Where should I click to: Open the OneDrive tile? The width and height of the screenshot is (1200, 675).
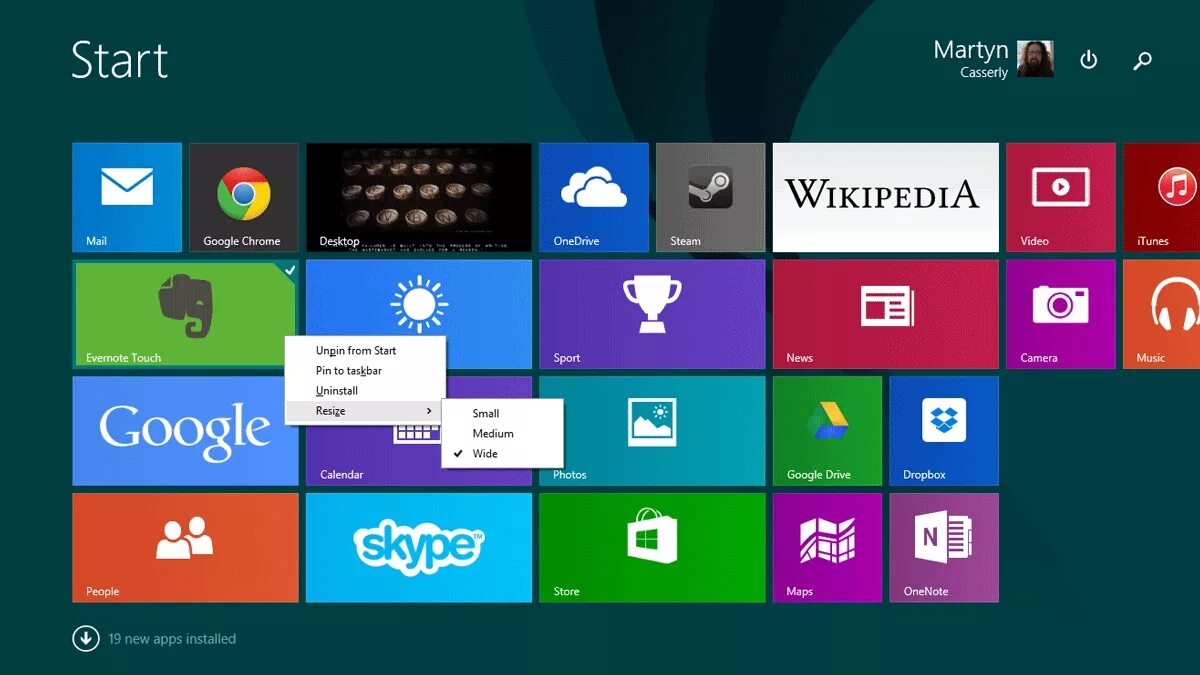(x=594, y=197)
